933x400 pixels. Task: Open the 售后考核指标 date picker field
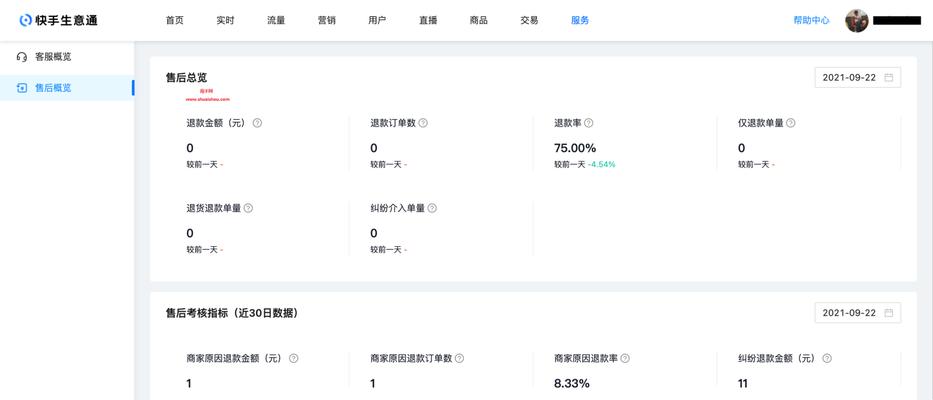[x=857, y=312]
